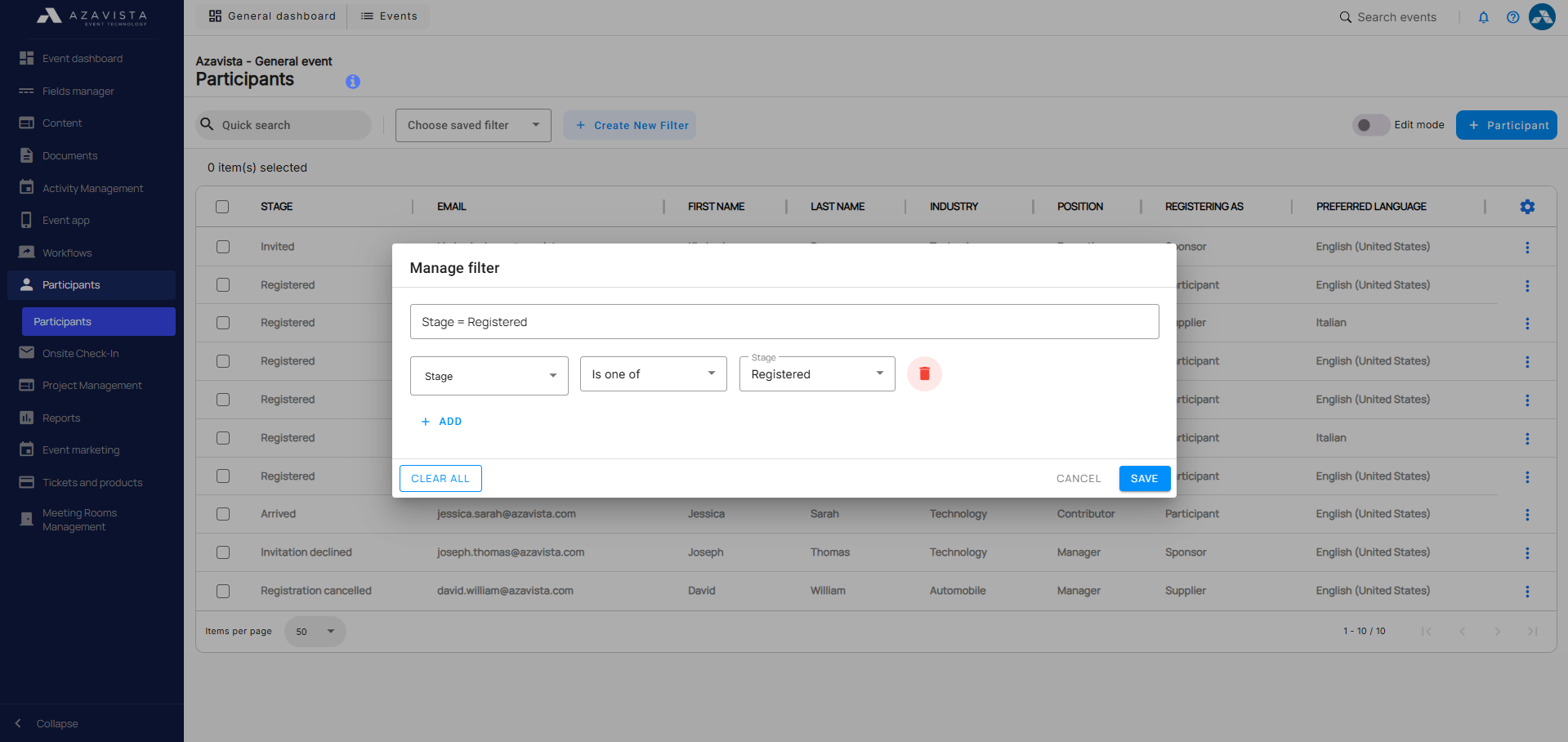Open row menu for first Italian language row
The height and width of the screenshot is (742, 1568).
[1527, 324]
